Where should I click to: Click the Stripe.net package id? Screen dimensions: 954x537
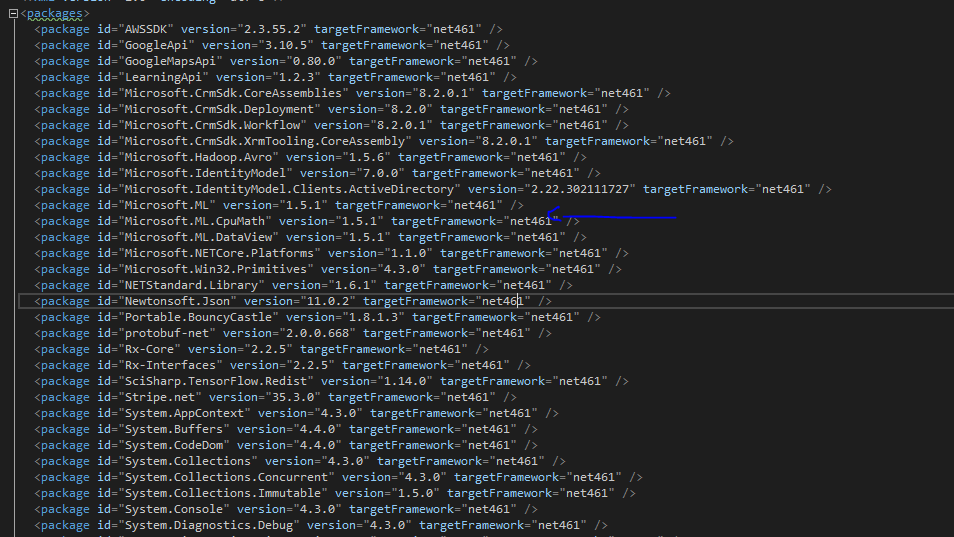(159, 398)
